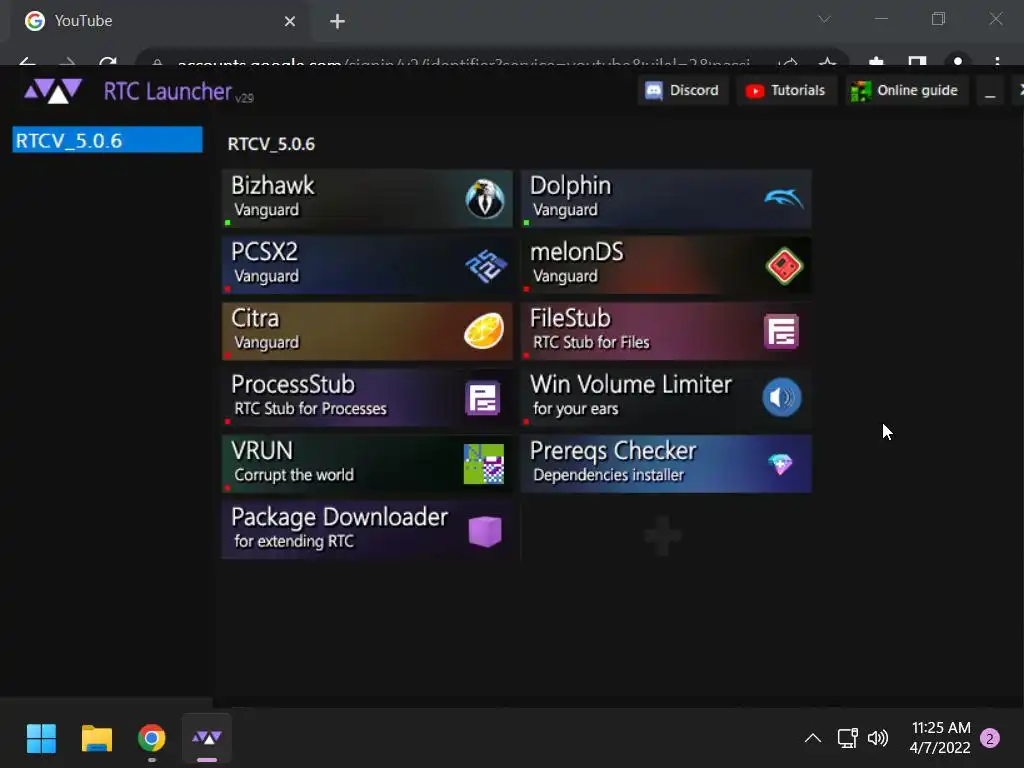Open the Windows Start menu
The height and width of the screenshot is (768, 1024).
(41, 738)
